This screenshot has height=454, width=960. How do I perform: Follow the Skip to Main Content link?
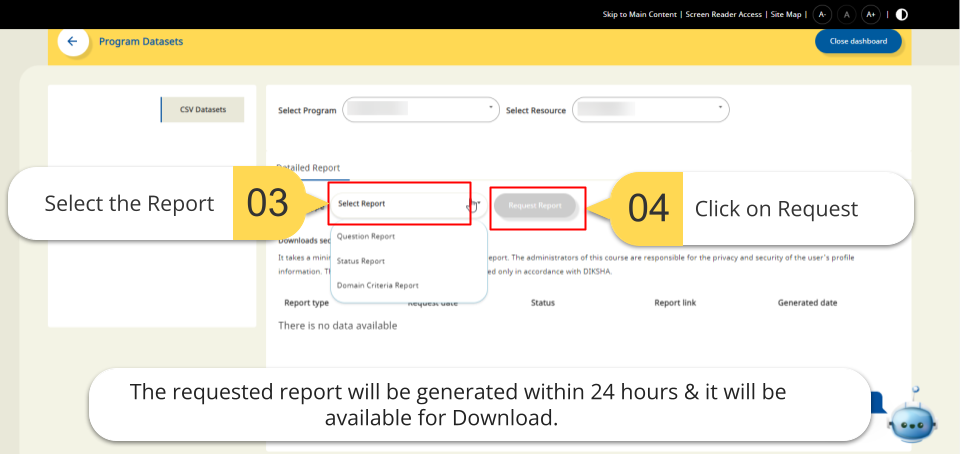[640, 14]
